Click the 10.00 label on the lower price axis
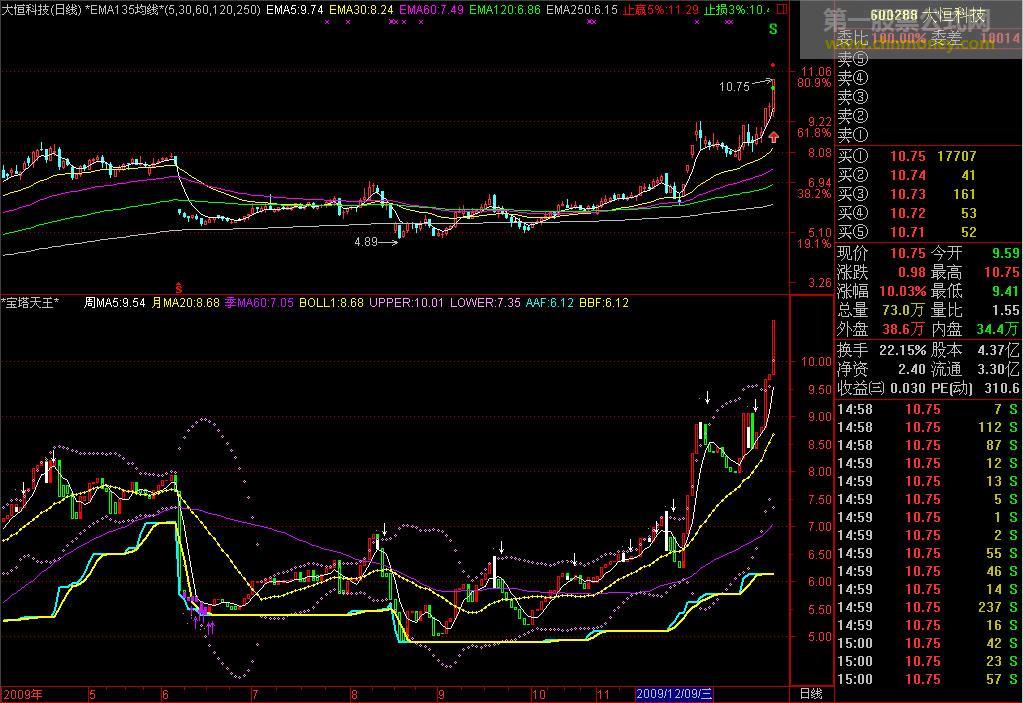1023x703 pixels. click(816, 361)
